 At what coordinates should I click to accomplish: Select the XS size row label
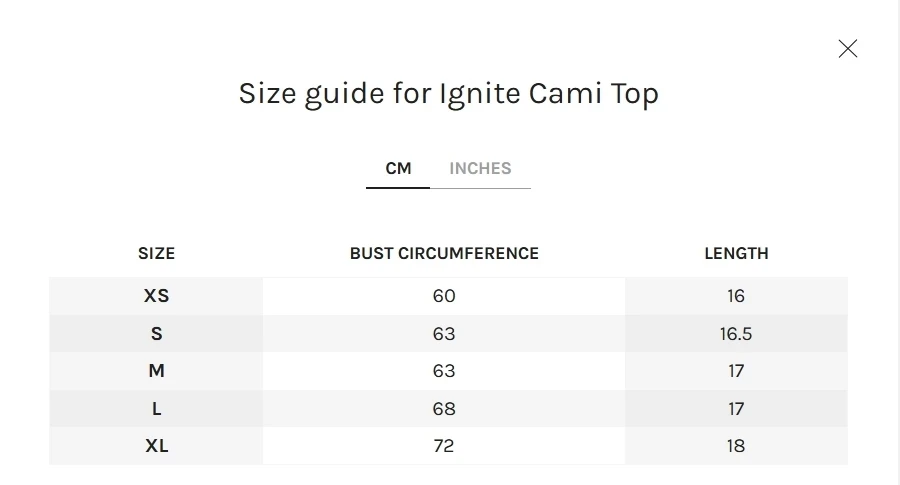[156, 296]
